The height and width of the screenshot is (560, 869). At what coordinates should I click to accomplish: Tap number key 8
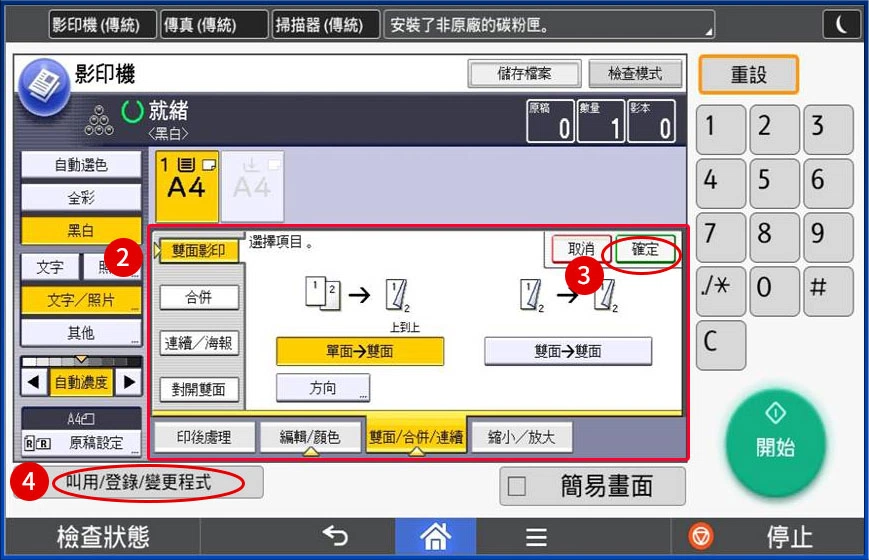tap(775, 237)
